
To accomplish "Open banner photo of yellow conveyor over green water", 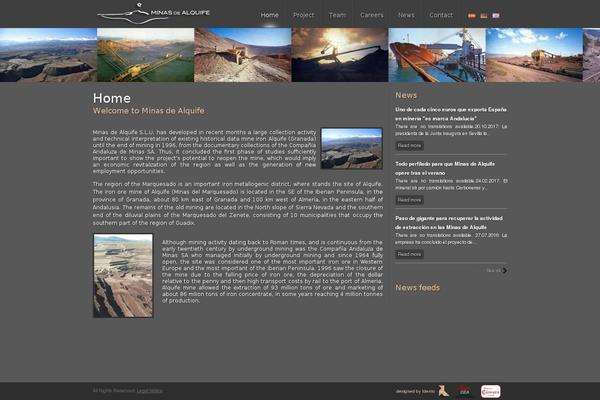I will coord(146,55).
